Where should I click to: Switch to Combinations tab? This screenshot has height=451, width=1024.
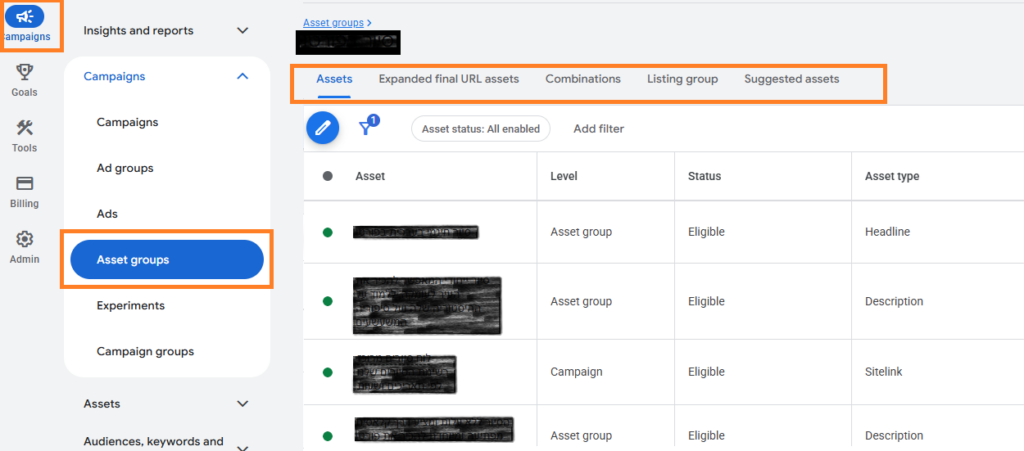[582, 79]
